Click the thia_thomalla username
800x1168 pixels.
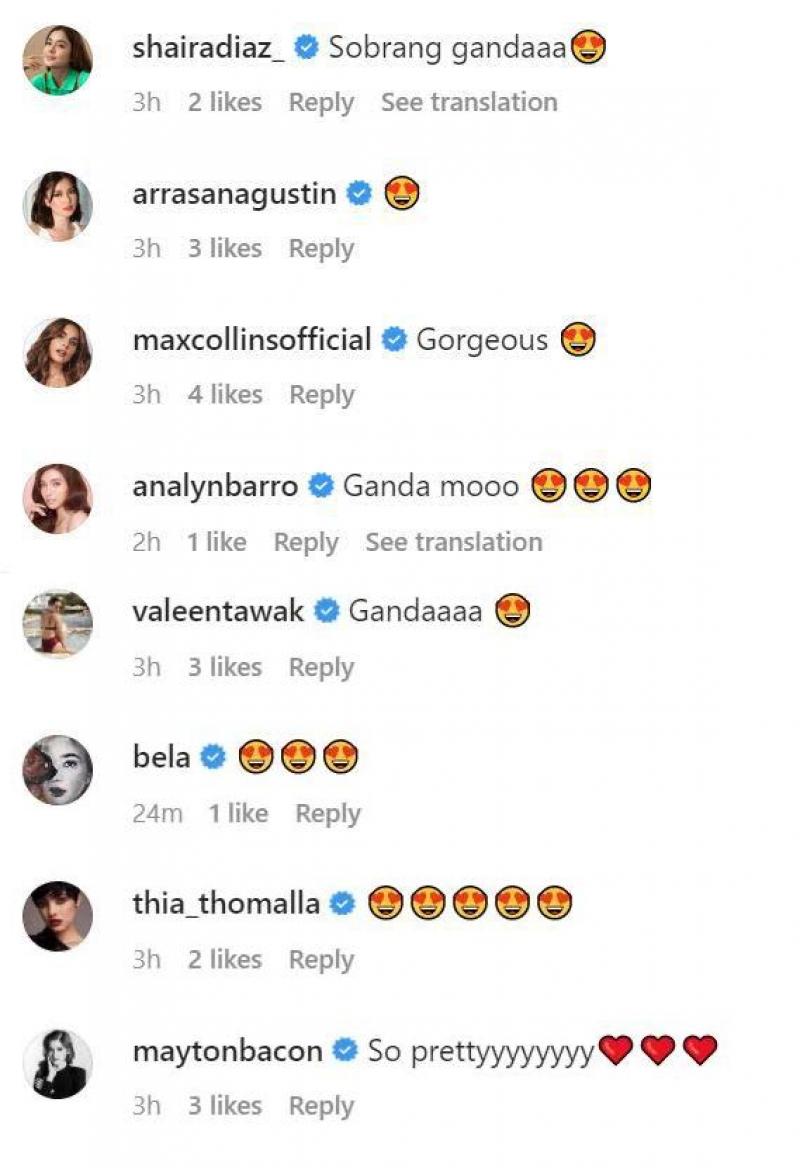pyautogui.click(x=226, y=904)
